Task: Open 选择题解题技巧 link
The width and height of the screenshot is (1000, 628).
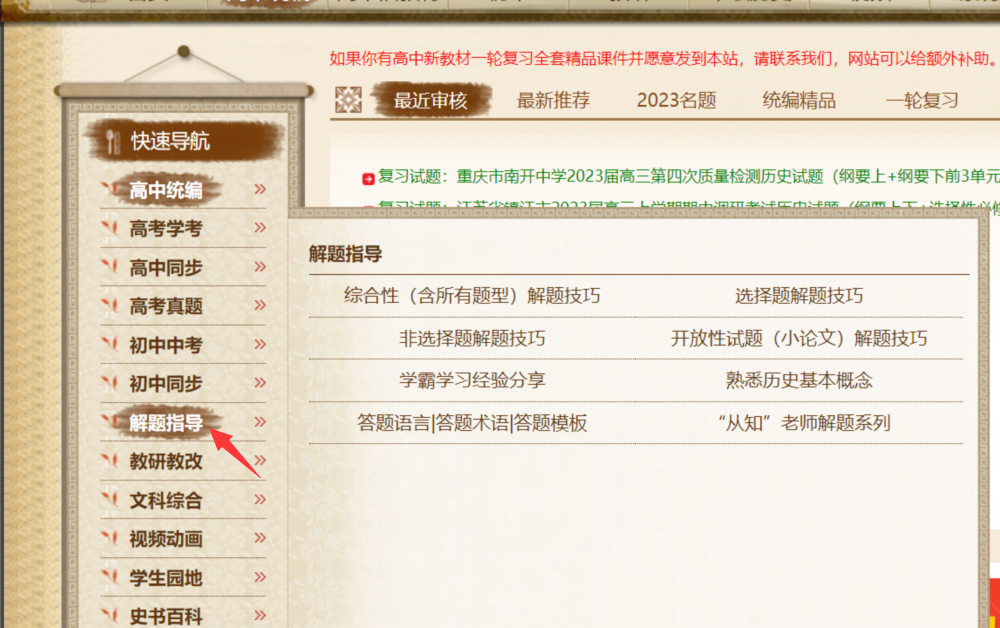Action: coord(798,296)
